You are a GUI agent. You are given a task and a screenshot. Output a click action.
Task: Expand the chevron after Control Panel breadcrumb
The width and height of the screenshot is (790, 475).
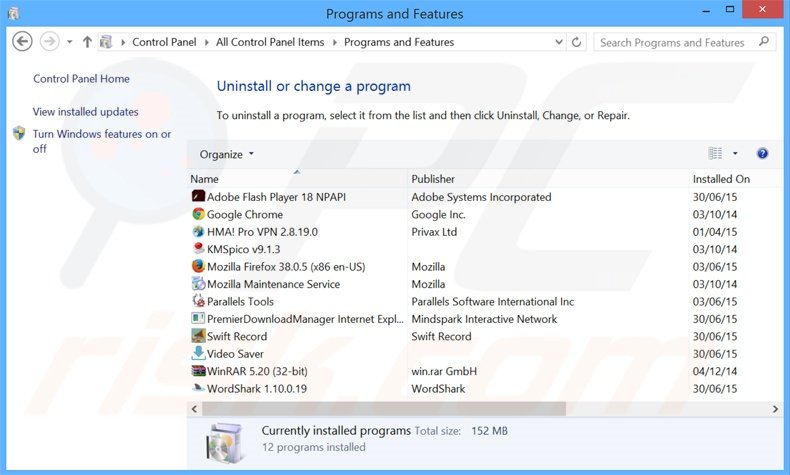coord(207,42)
